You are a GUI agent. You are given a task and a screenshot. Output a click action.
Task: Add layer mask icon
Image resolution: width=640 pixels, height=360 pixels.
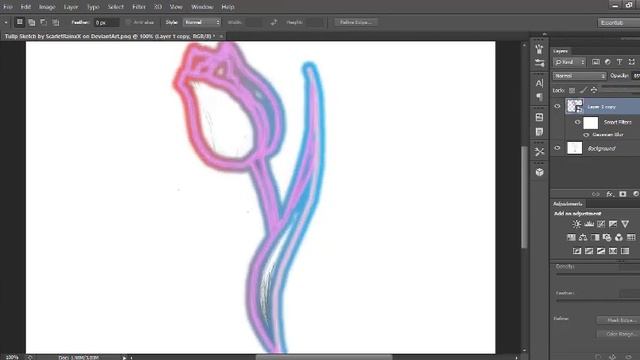click(622, 194)
